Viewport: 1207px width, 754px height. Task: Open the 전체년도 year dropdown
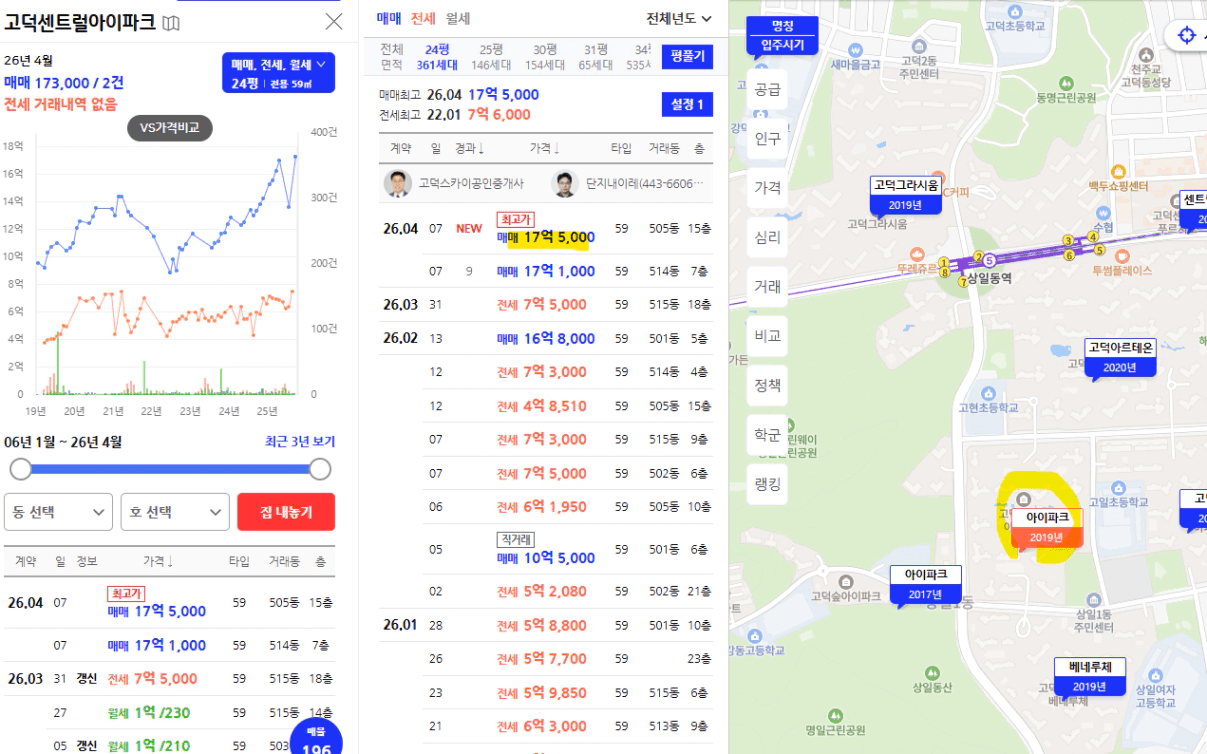679,18
